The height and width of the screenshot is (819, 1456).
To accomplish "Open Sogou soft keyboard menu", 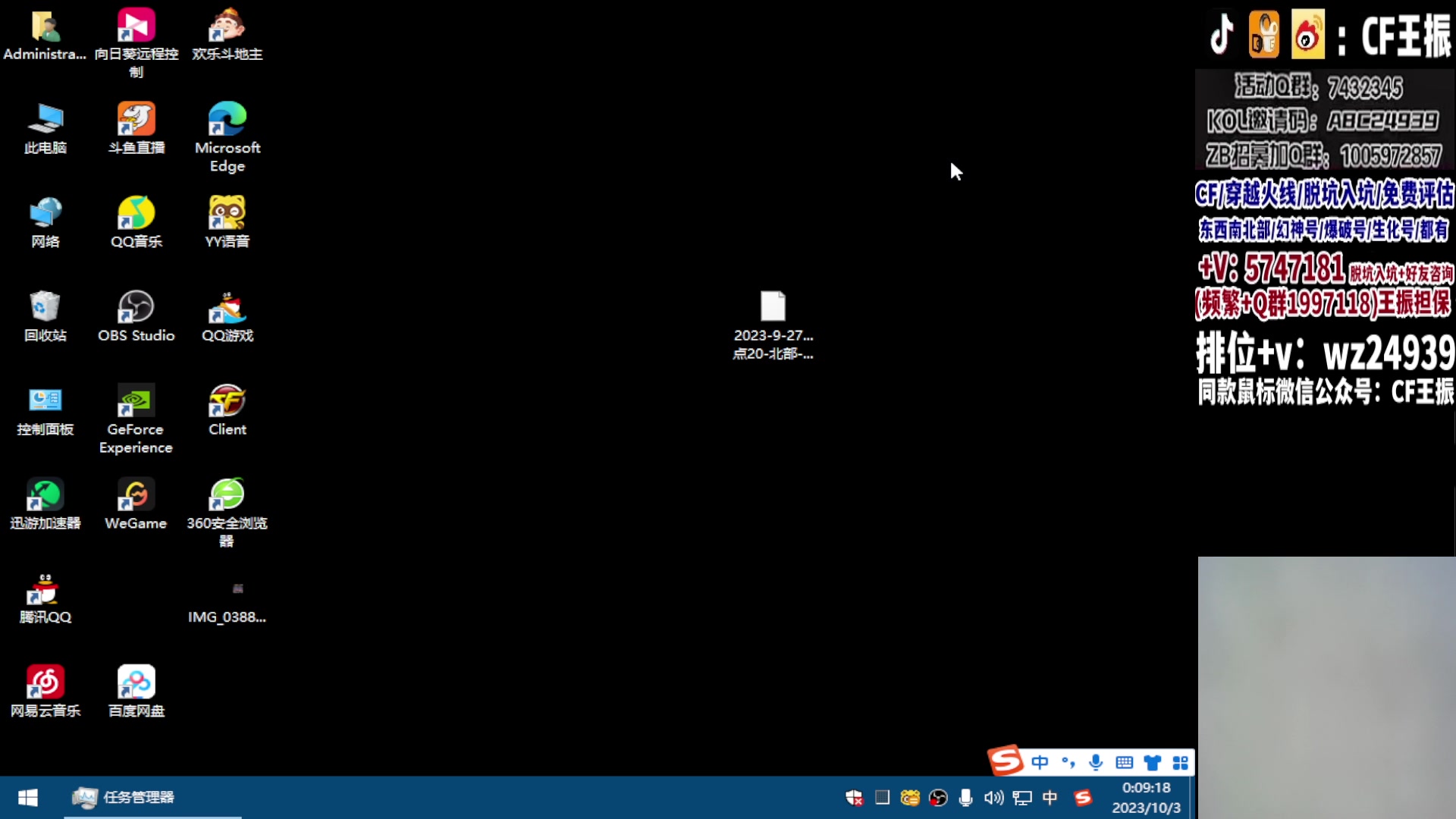I will tap(1124, 762).
